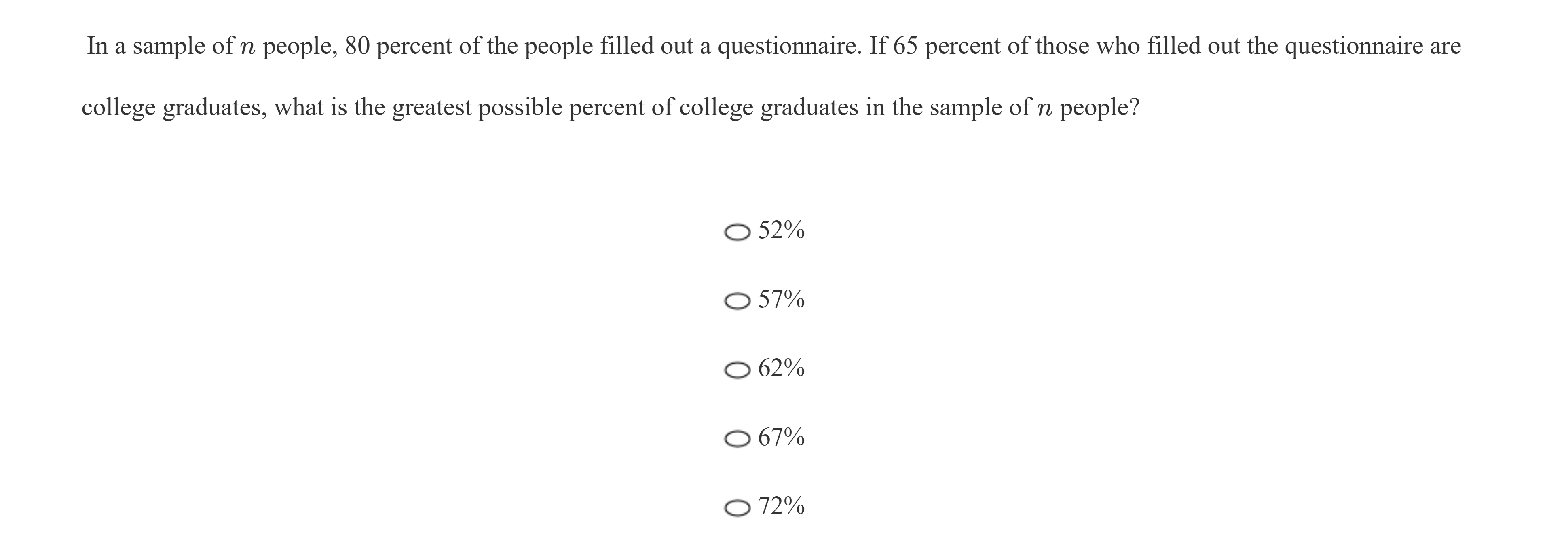The image size is (1568, 537).
Task: Click the italic n before "people?"
Action: (x=1044, y=109)
